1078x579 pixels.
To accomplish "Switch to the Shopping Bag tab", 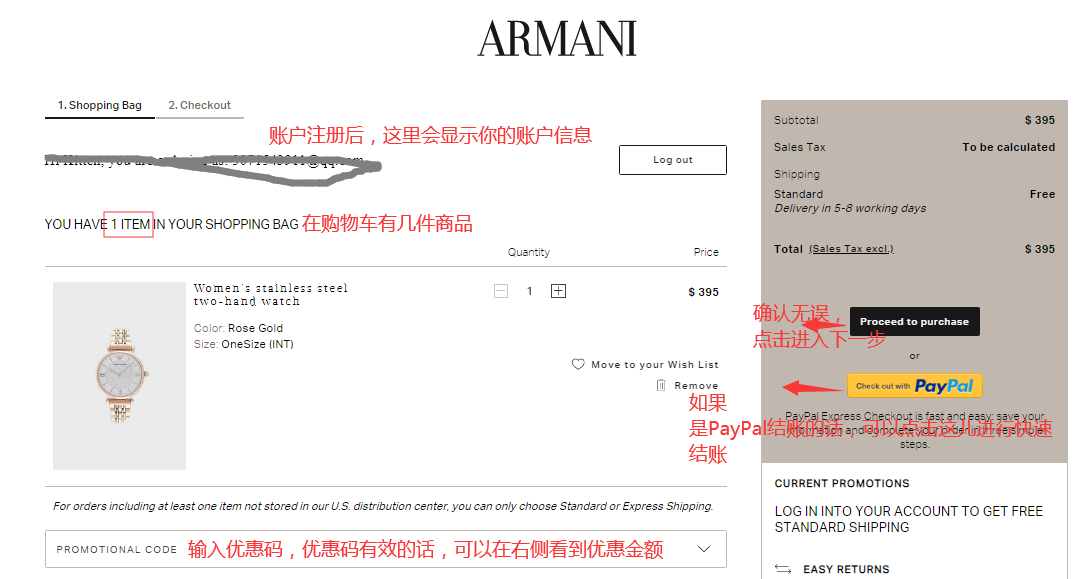I will (100, 105).
